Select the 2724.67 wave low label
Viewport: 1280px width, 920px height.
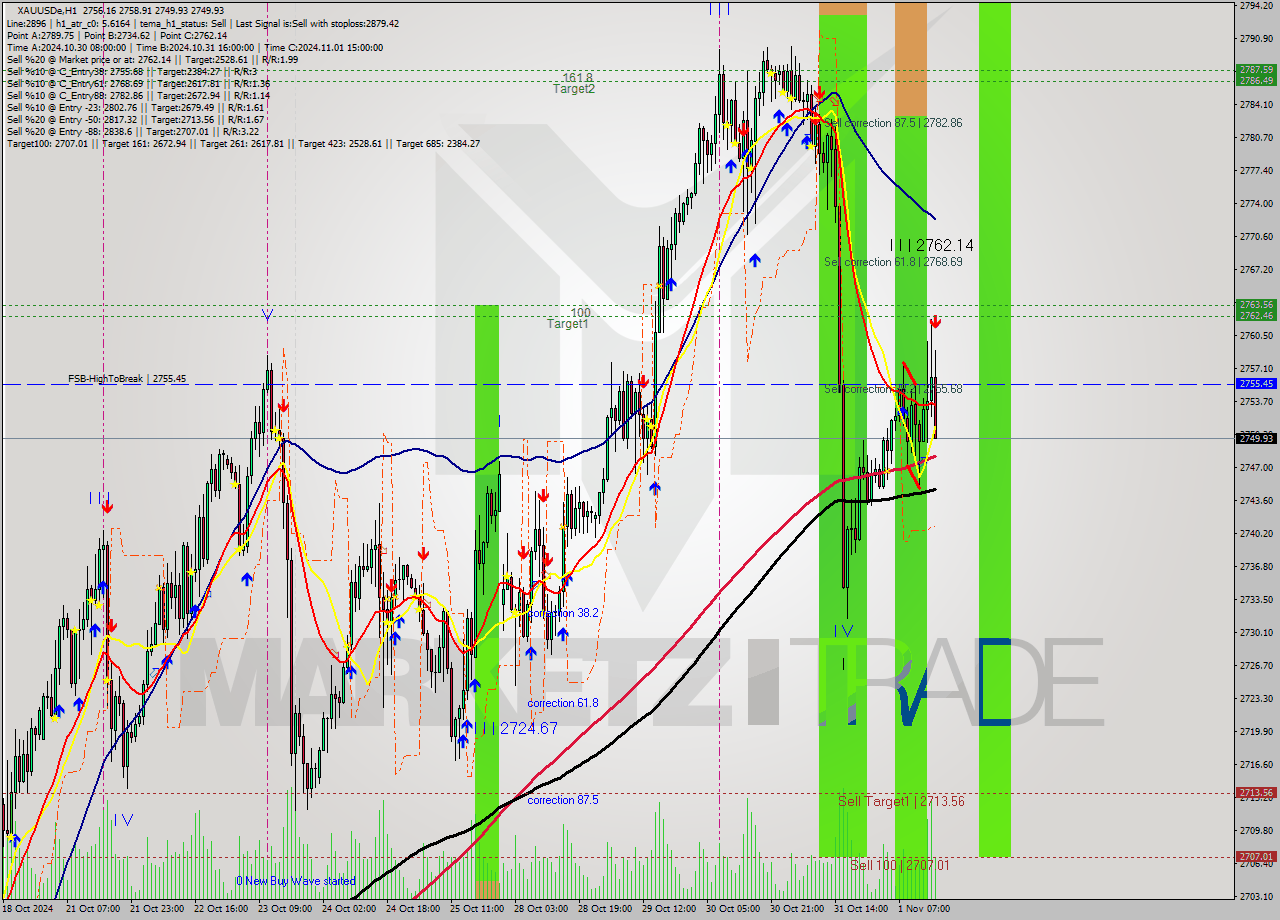tap(519, 728)
